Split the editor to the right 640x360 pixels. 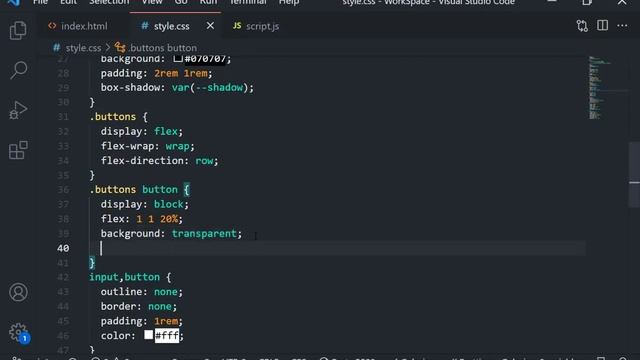pos(602,26)
